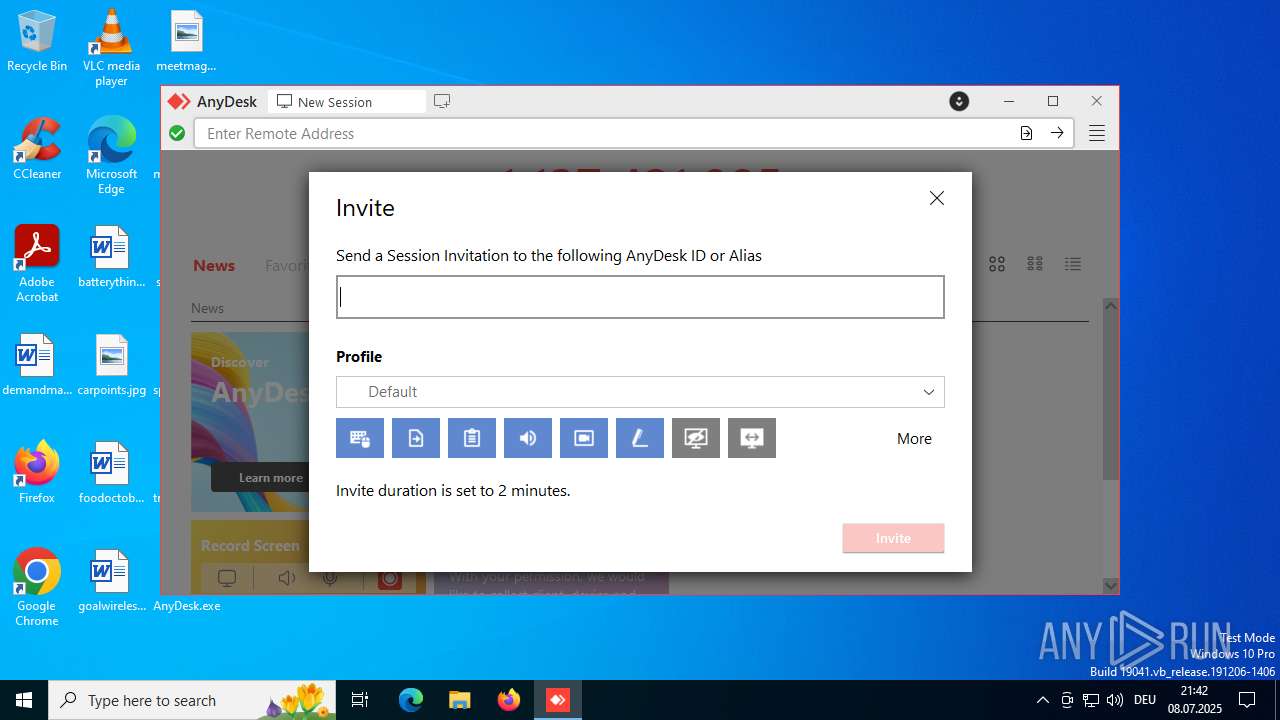
Task: Select the batterythin Word document
Action: tap(111, 257)
